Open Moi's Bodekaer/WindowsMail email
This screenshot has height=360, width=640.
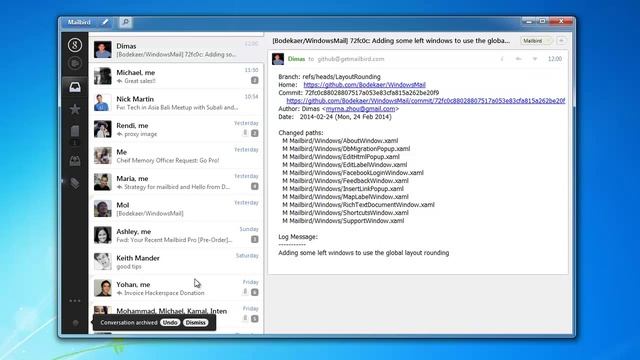tap(176, 209)
